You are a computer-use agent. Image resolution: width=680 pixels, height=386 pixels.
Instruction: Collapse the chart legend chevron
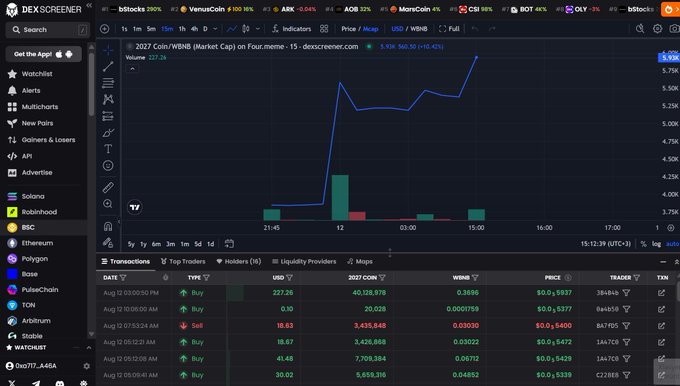(132, 69)
